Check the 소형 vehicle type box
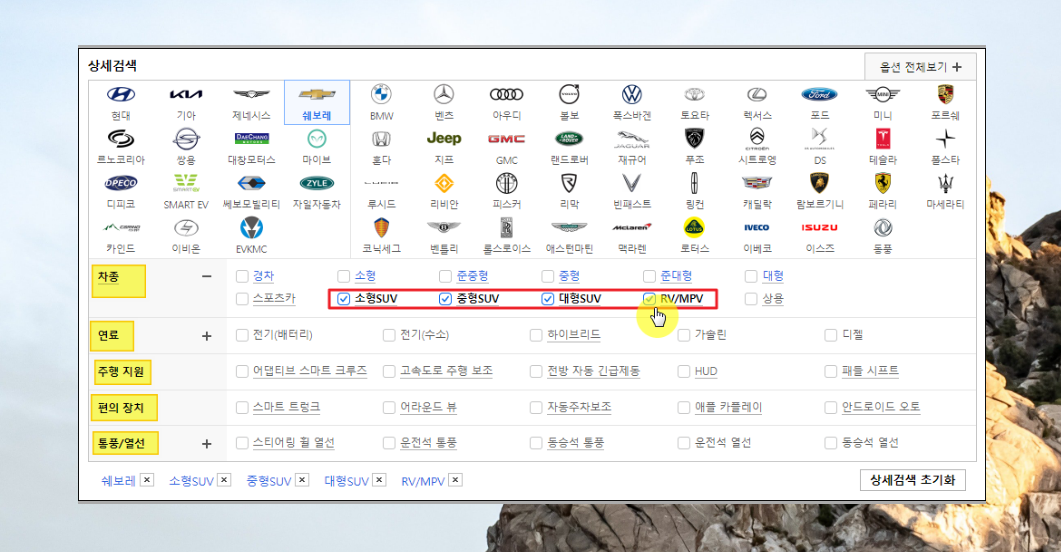The width and height of the screenshot is (1061, 552). click(343, 276)
